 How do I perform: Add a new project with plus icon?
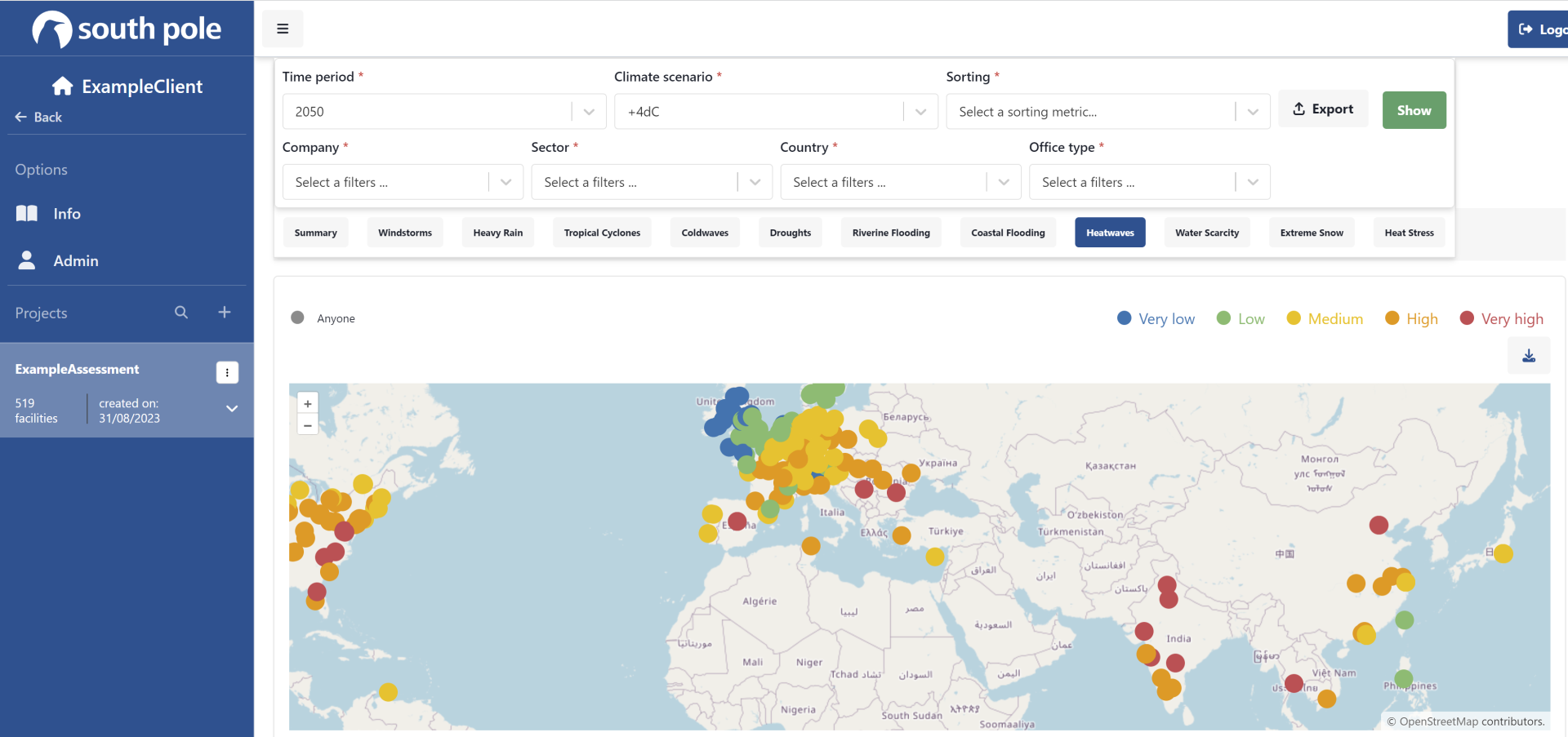[x=225, y=313]
